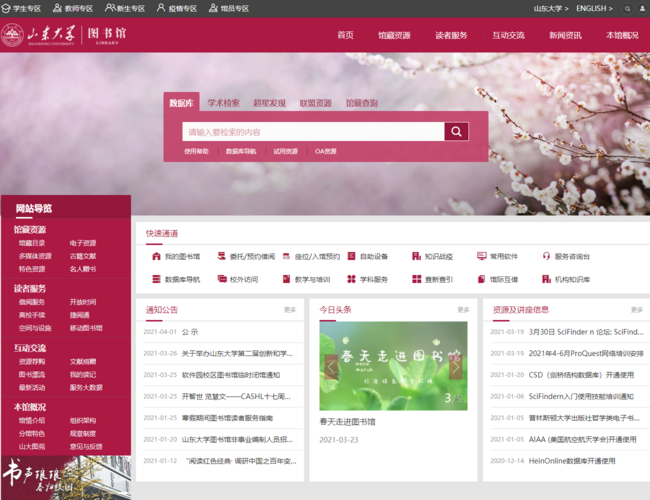The height and width of the screenshot is (500, 650).
Task: Click the list icon beside 数据库导航
Action: pos(156,279)
